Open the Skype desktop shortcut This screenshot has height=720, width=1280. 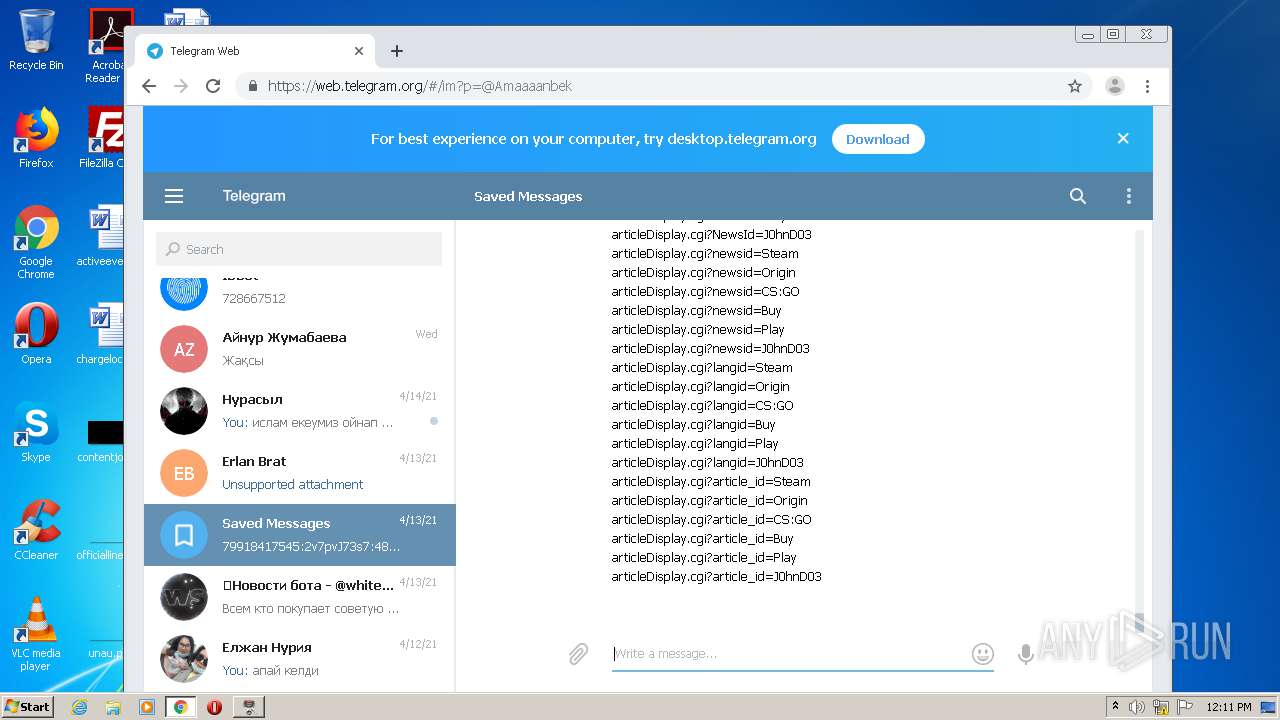[36, 432]
